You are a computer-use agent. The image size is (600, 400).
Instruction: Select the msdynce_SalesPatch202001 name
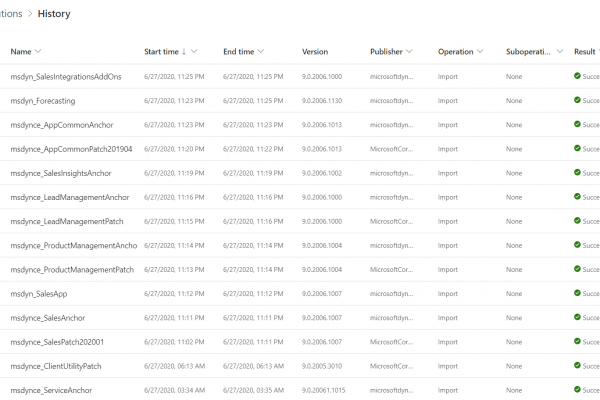pos(57,342)
